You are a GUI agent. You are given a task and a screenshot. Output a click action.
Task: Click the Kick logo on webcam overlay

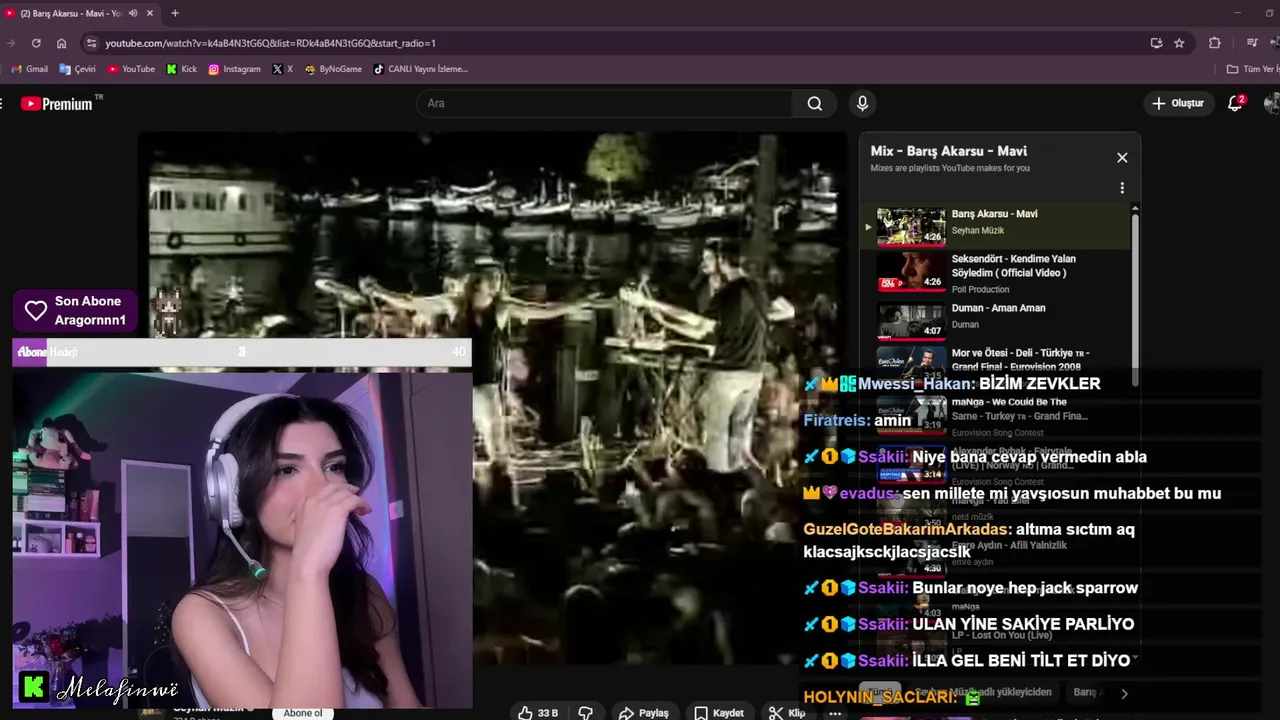point(34,687)
